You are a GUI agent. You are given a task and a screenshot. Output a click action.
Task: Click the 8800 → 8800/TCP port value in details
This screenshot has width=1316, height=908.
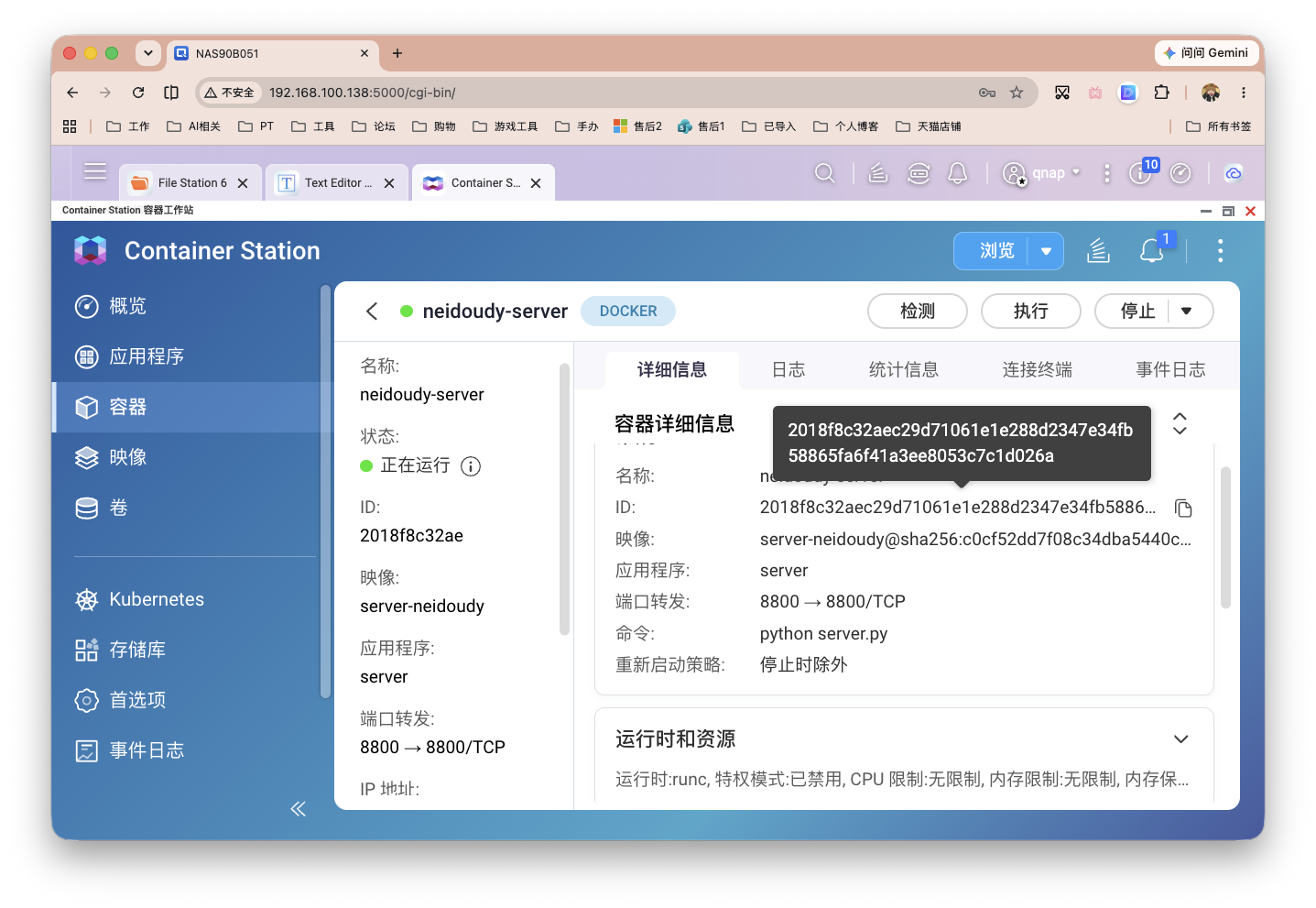click(x=832, y=602)
